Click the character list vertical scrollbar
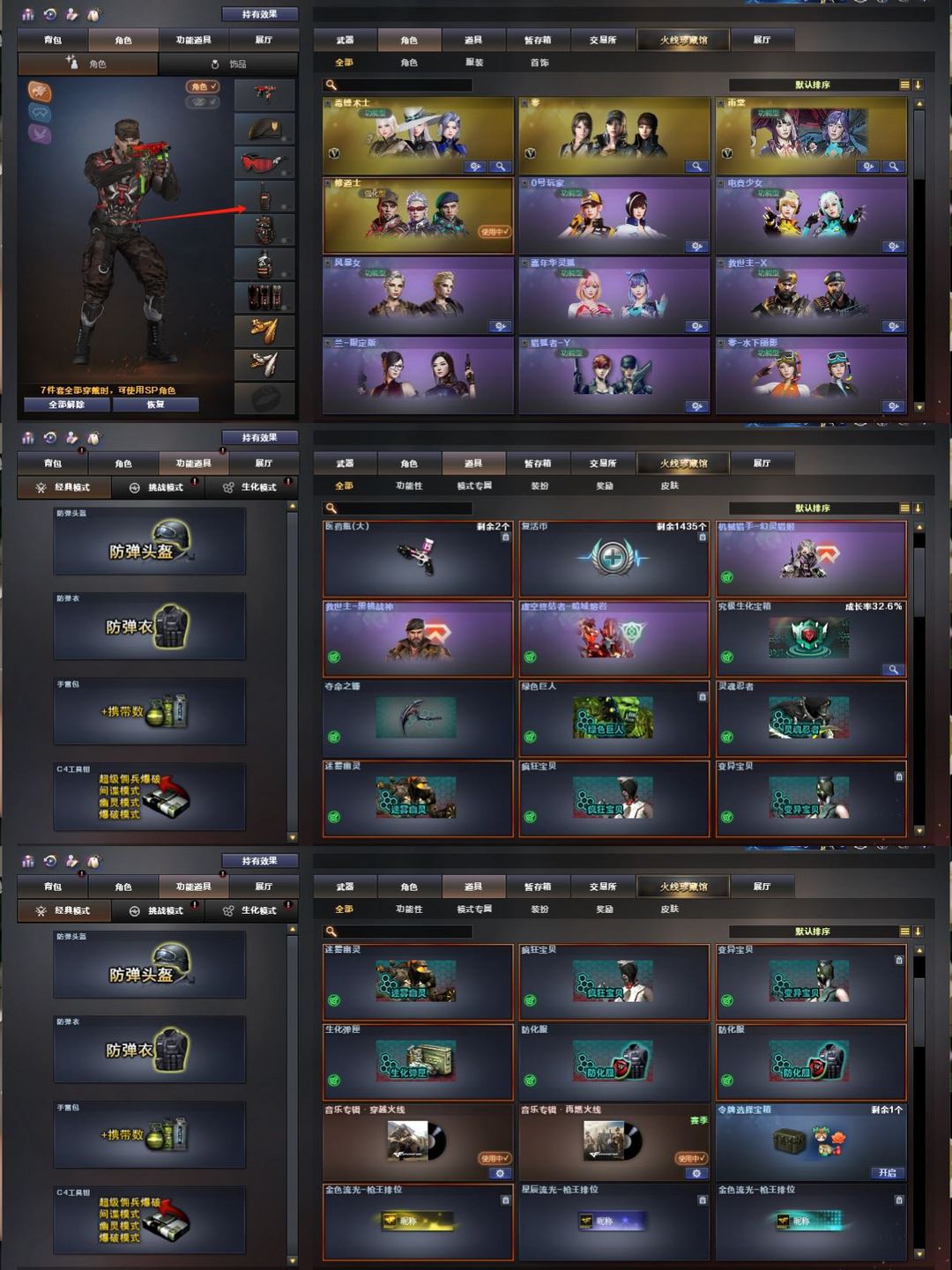The width and height of the screenshot is (952, 1270). point(919,255)
